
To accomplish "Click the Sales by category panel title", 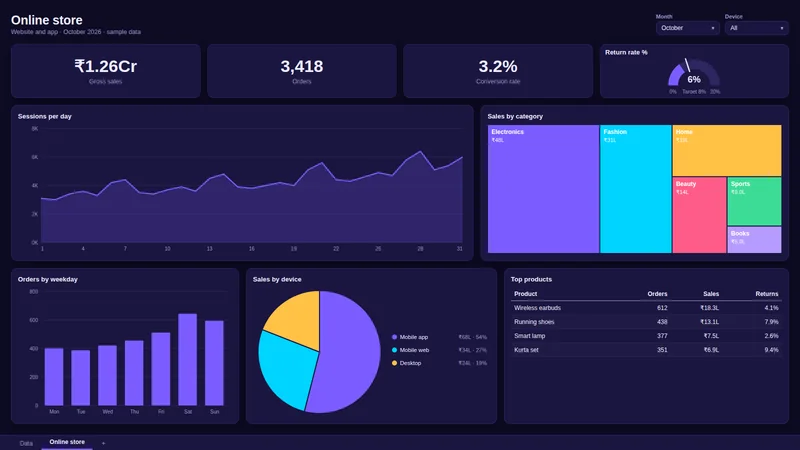I will tap(515, 116).
